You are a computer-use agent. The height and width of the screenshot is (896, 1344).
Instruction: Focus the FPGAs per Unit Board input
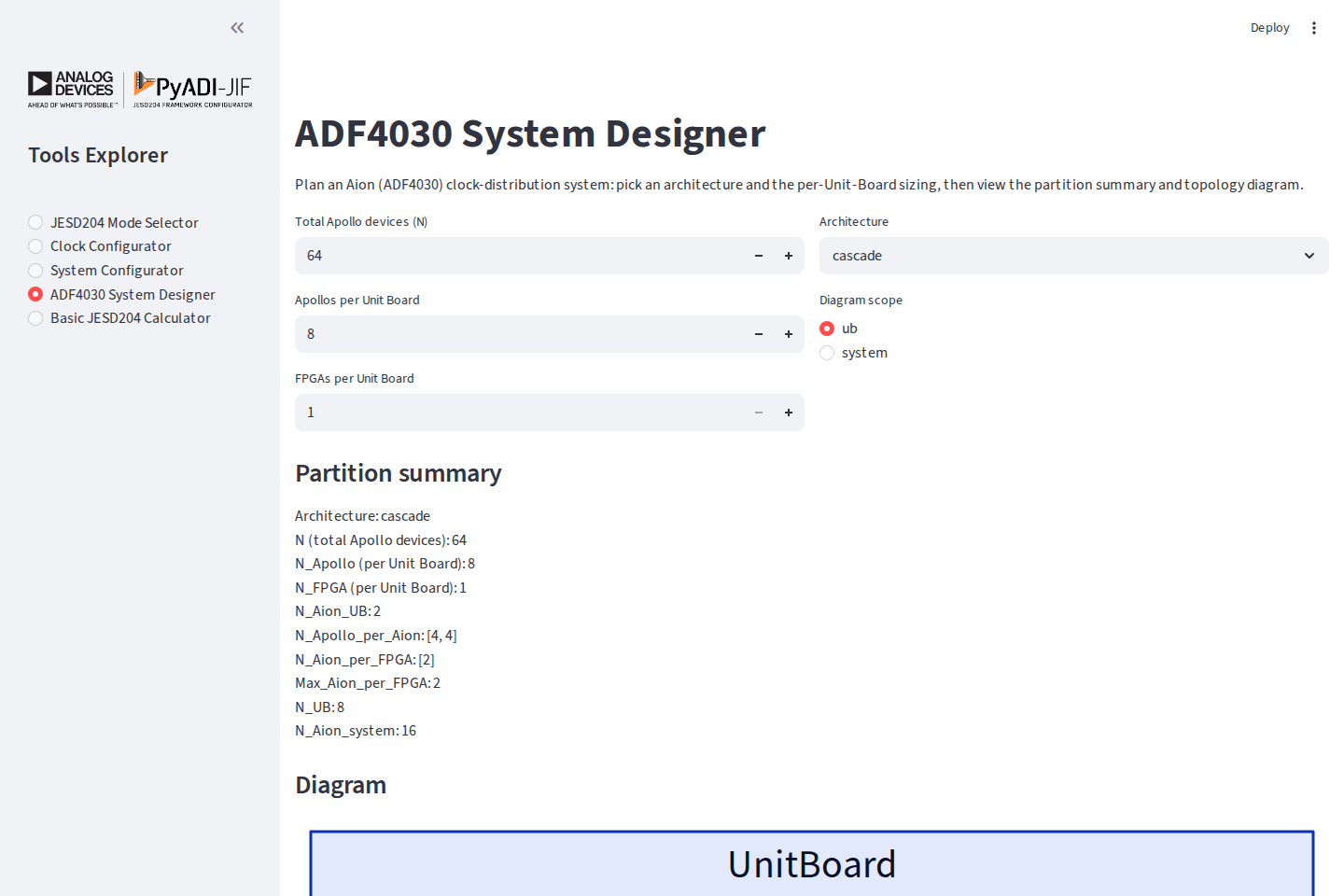click(520, 413)
